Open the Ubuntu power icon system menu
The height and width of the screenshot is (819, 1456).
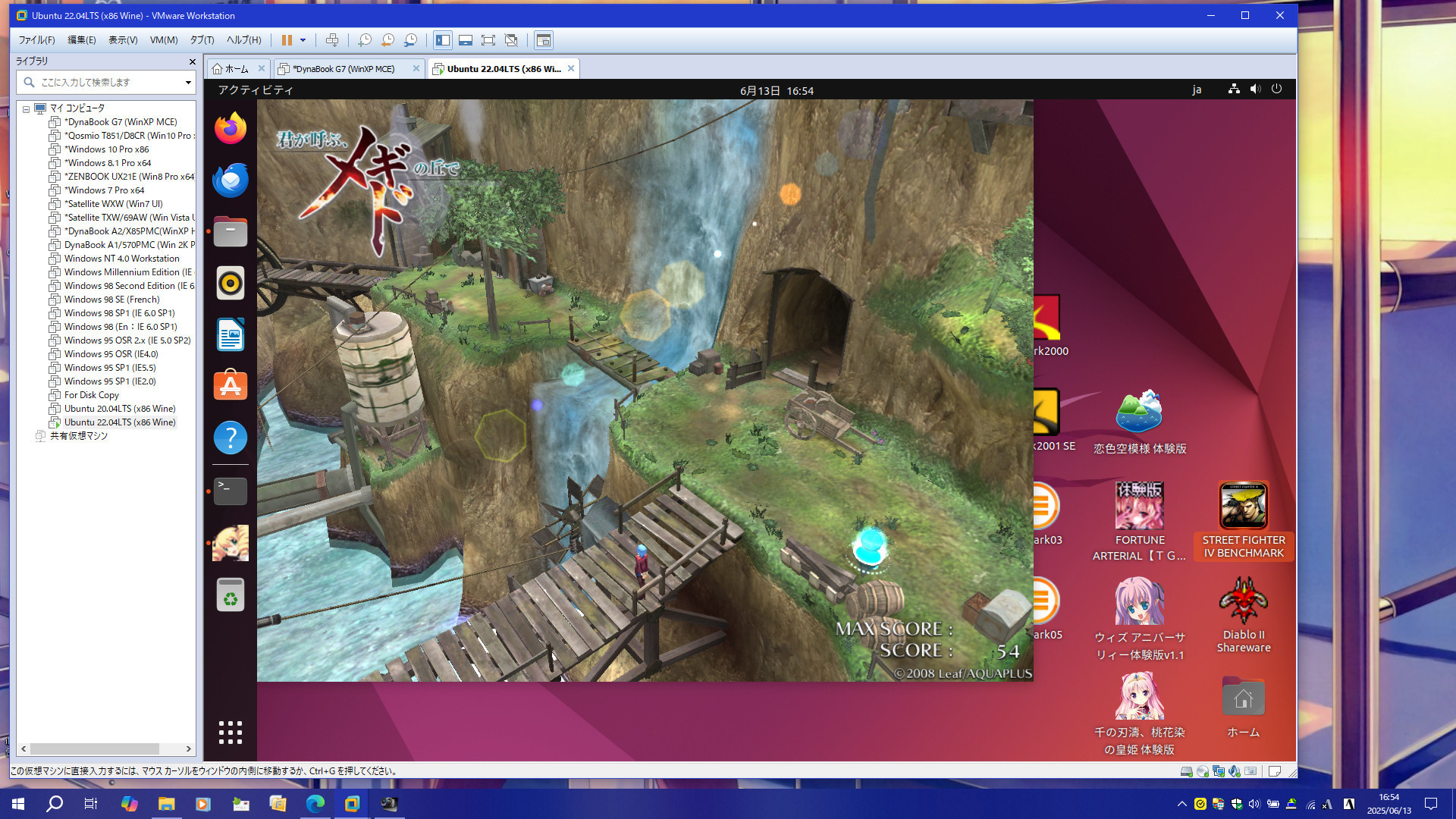click(x=1277, y=89)
